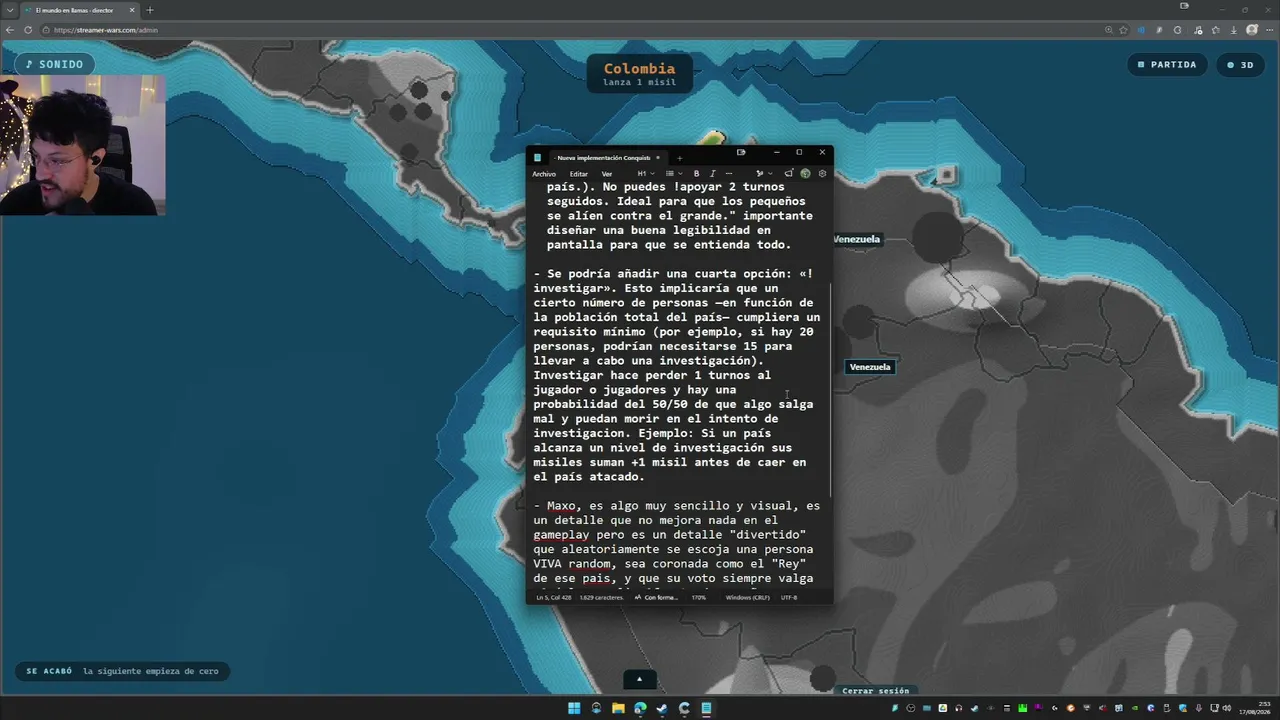Open Notepad settings gear

(822, 173)
